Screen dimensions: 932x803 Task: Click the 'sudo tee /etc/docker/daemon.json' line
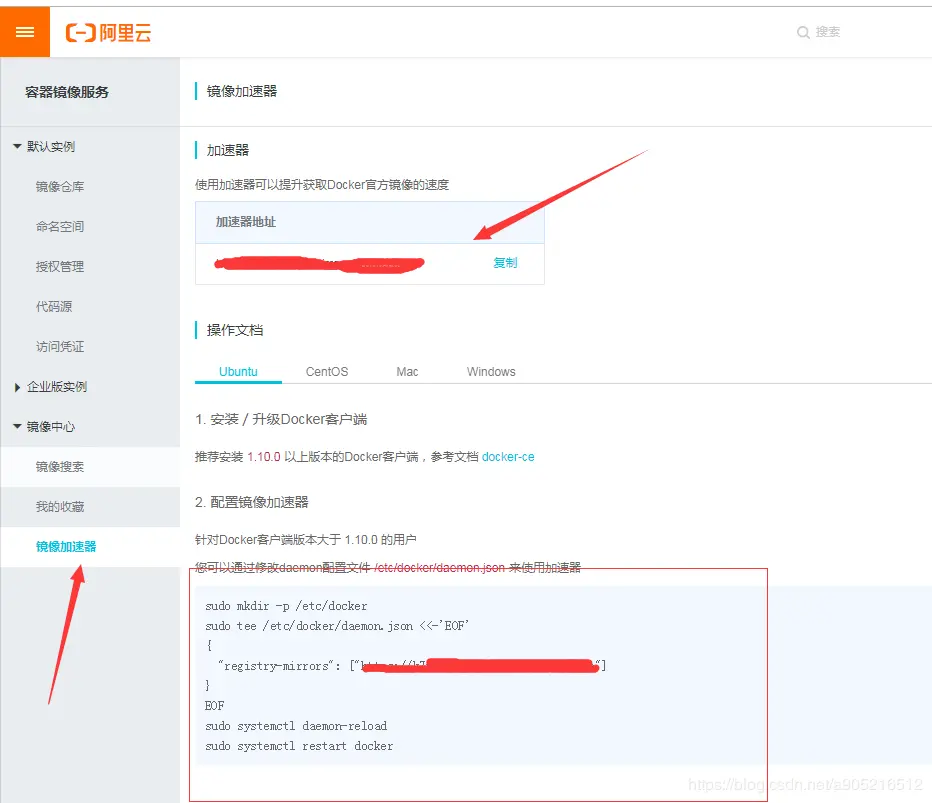pos(337,625)
